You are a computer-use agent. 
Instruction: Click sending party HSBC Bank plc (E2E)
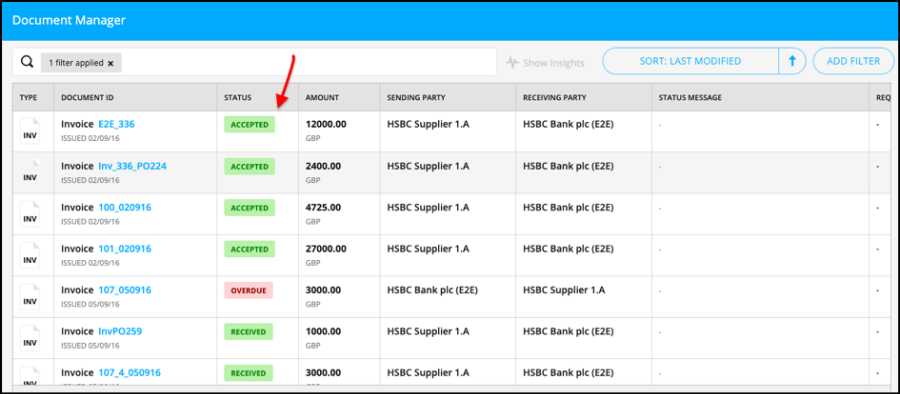(432, 290)
